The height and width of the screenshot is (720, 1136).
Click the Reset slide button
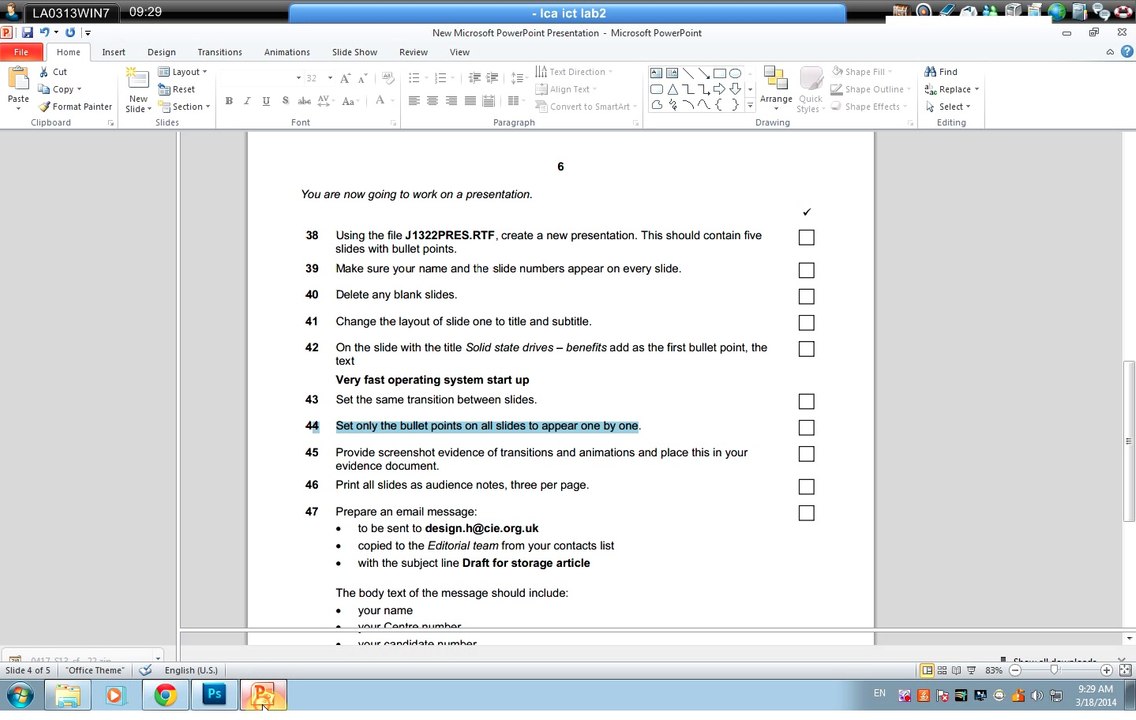pos(177,89)
